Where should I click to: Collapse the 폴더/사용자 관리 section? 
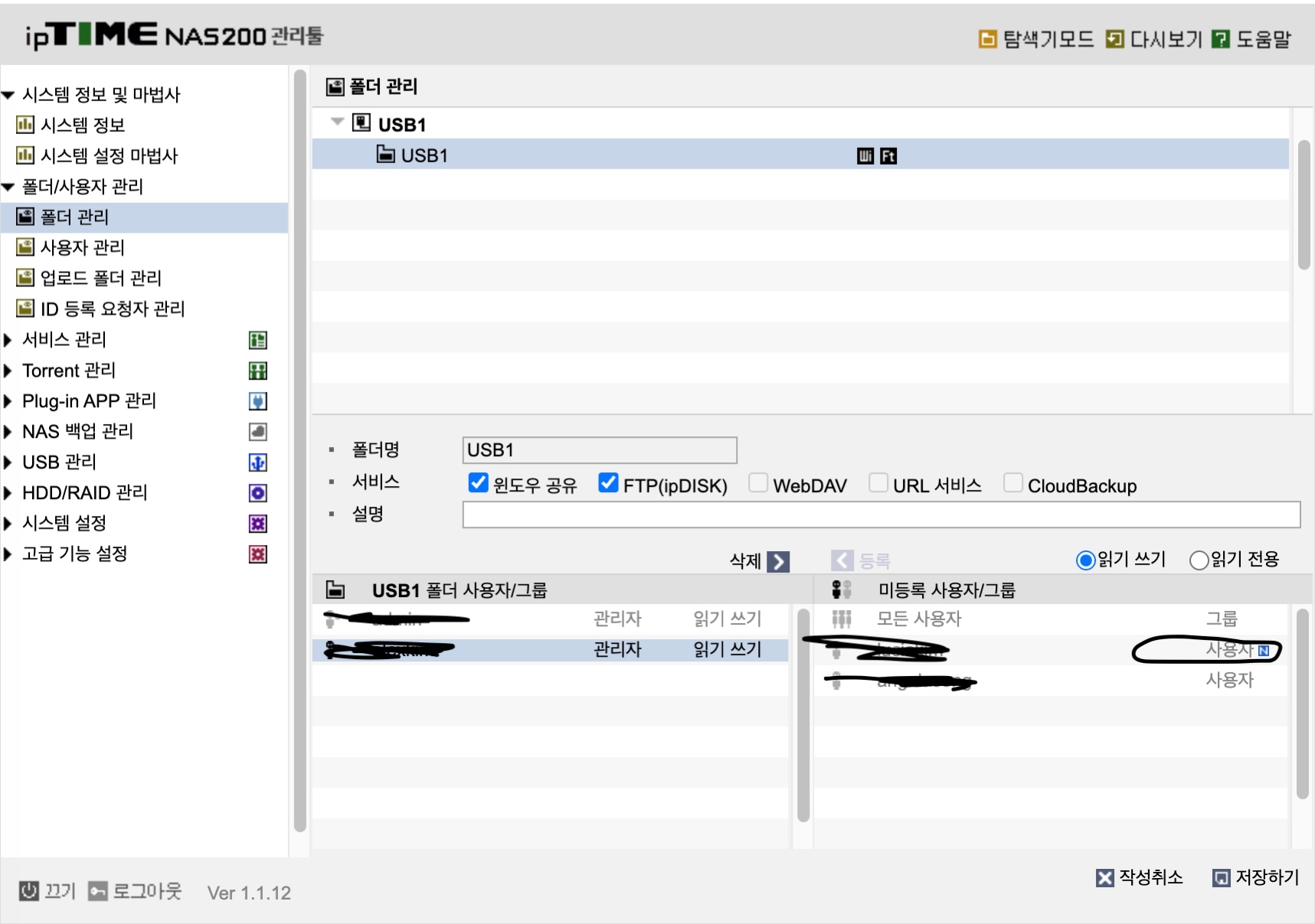[8, 187]
